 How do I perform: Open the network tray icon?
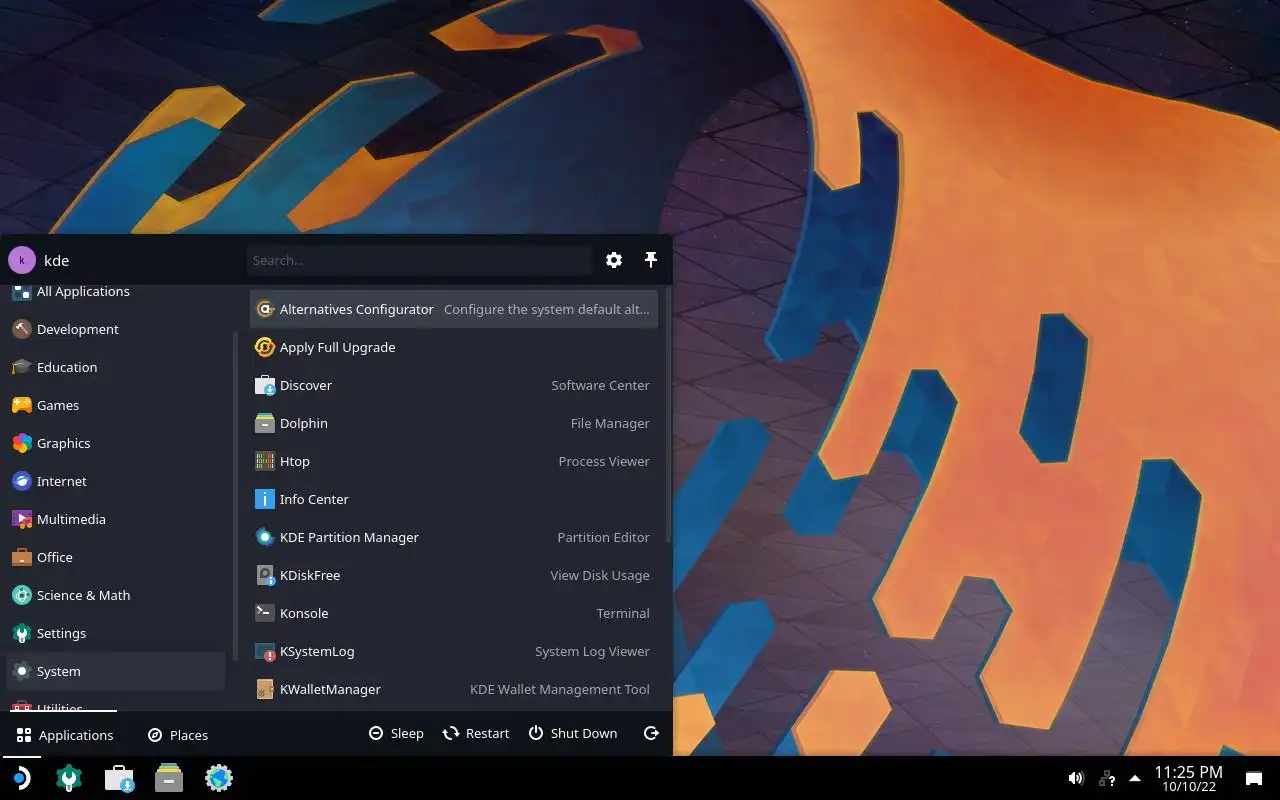click(1107, 778)
